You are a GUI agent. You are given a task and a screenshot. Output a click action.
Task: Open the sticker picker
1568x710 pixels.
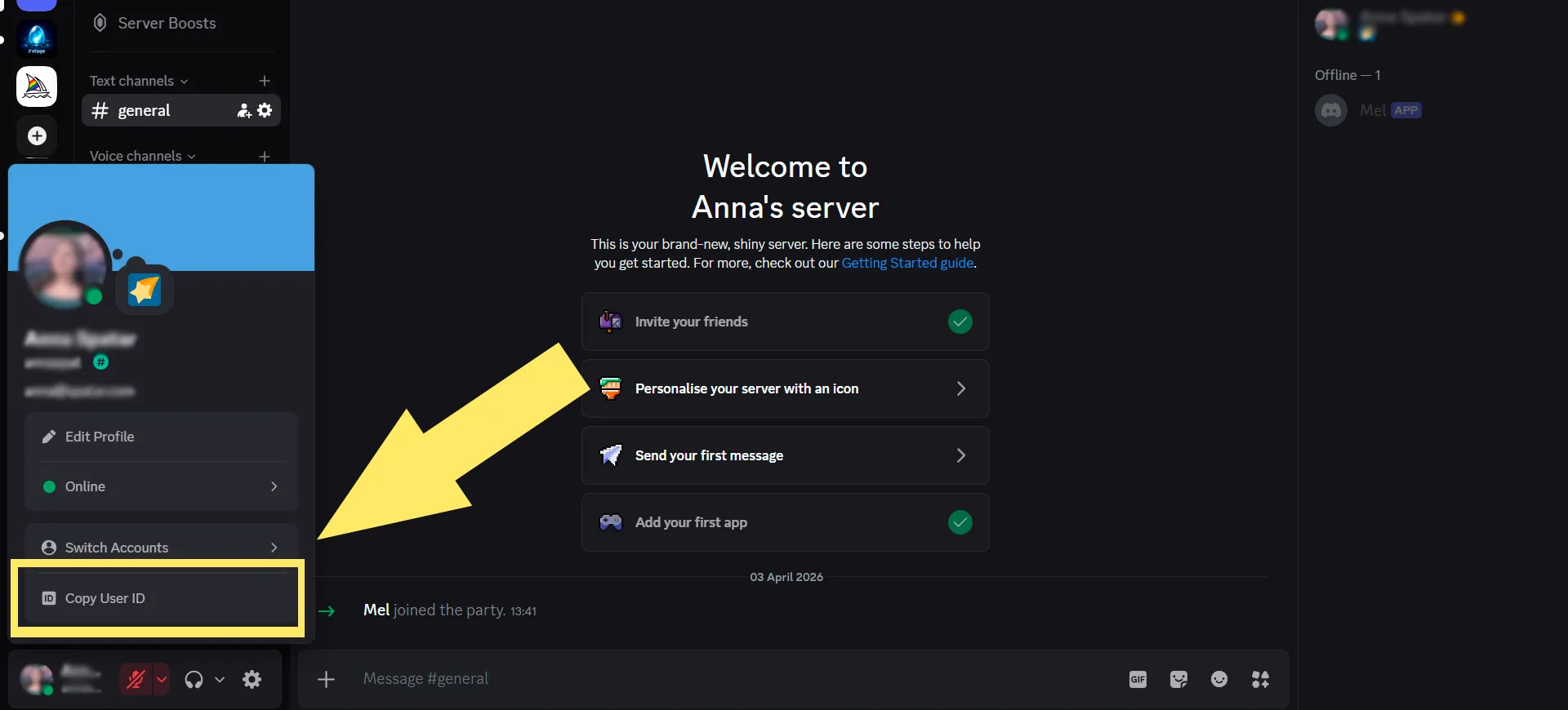pos(1178,679)
